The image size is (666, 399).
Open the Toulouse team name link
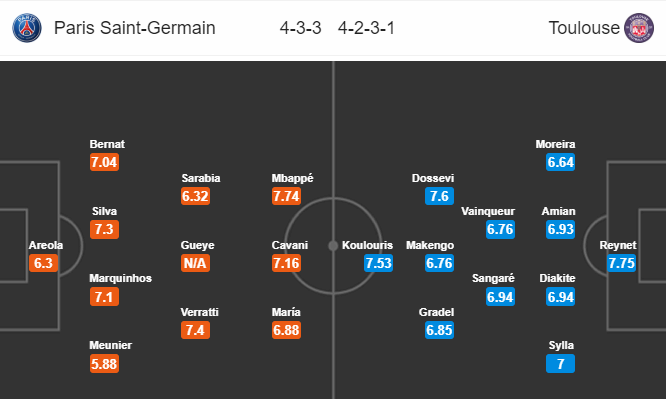584,28
